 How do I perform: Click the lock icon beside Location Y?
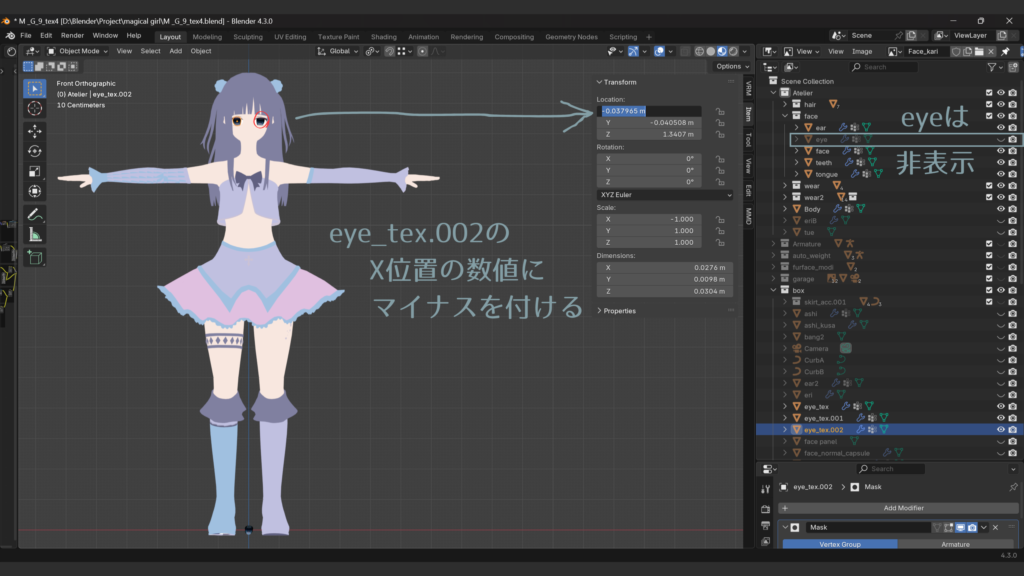point(720,123)
